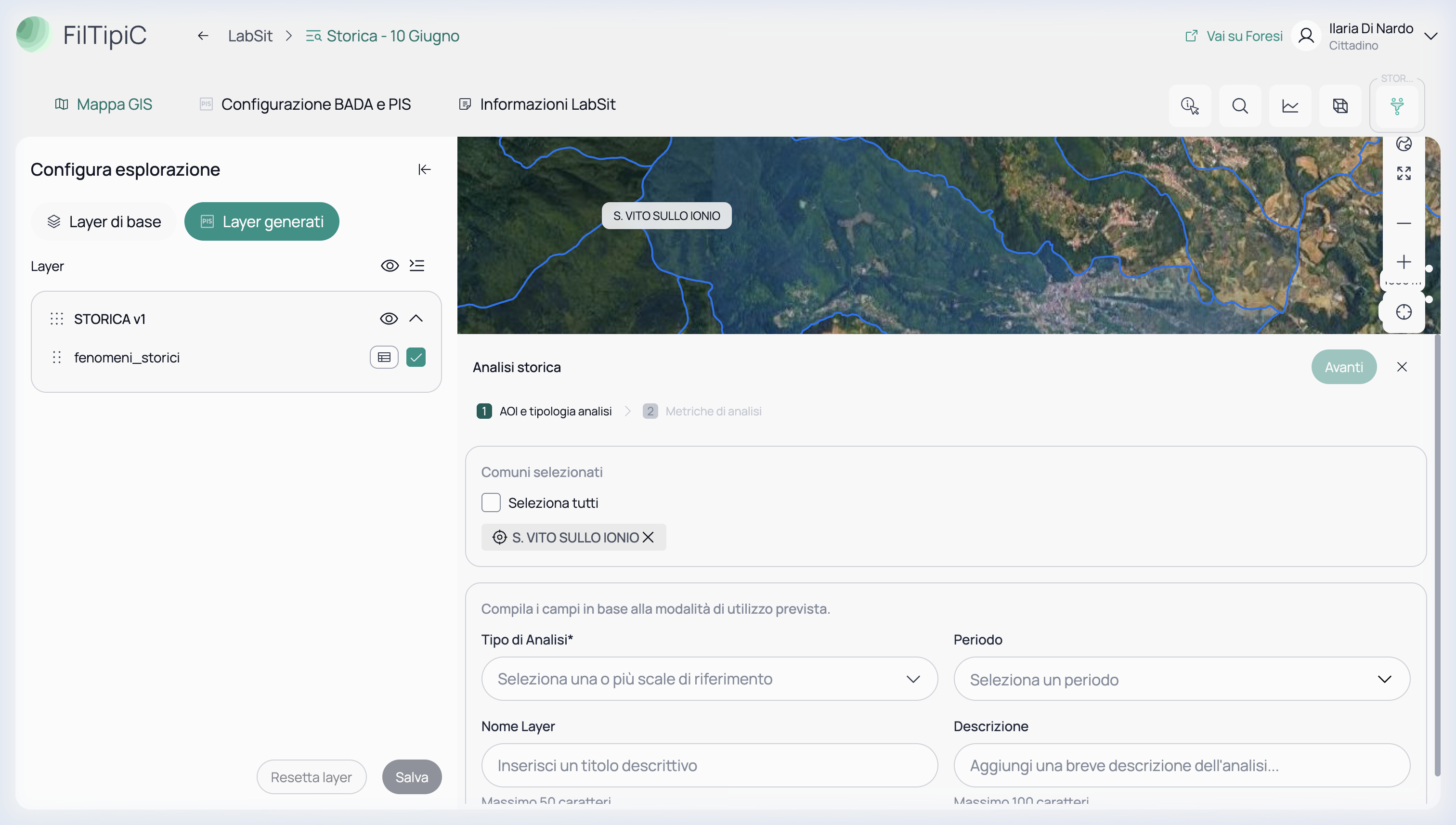The height and width of the screenshot is (825, 1456).
Task: Open the line chart tool
Action: pyautogui.click(x=1290, y=106)
